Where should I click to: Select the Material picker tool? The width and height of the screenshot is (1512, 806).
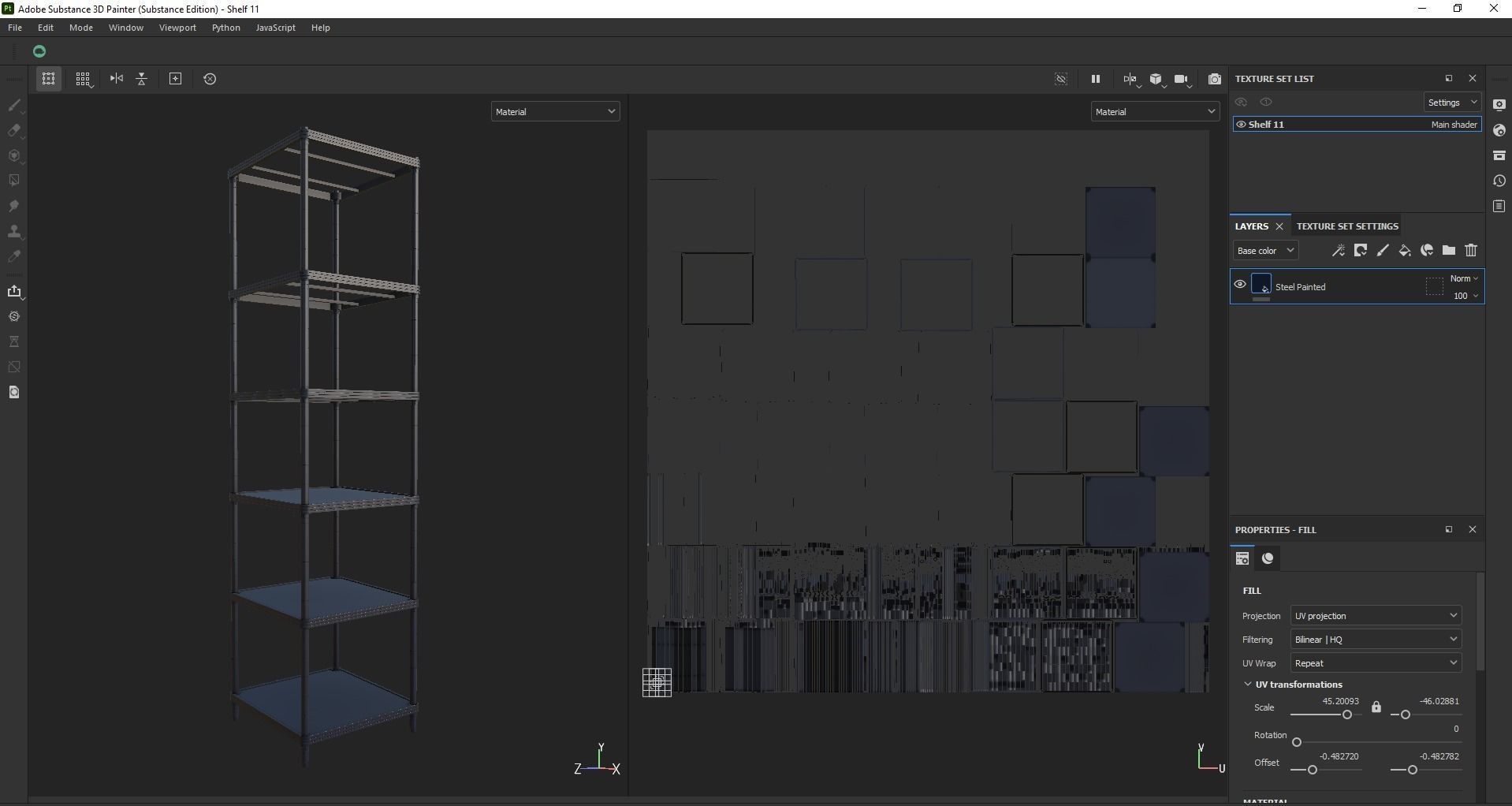[14, 256]
